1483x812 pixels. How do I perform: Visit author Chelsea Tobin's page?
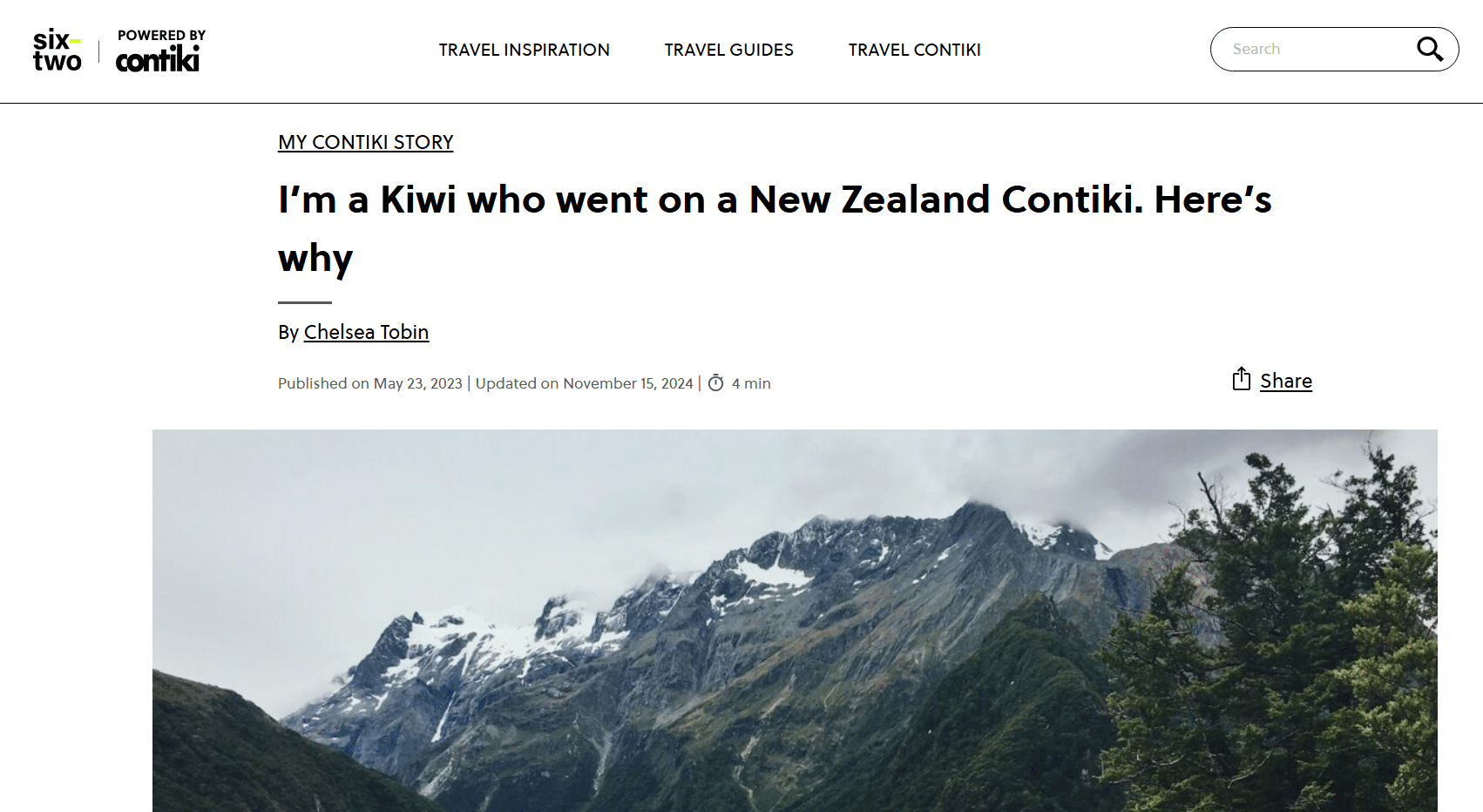pos(366,332)
